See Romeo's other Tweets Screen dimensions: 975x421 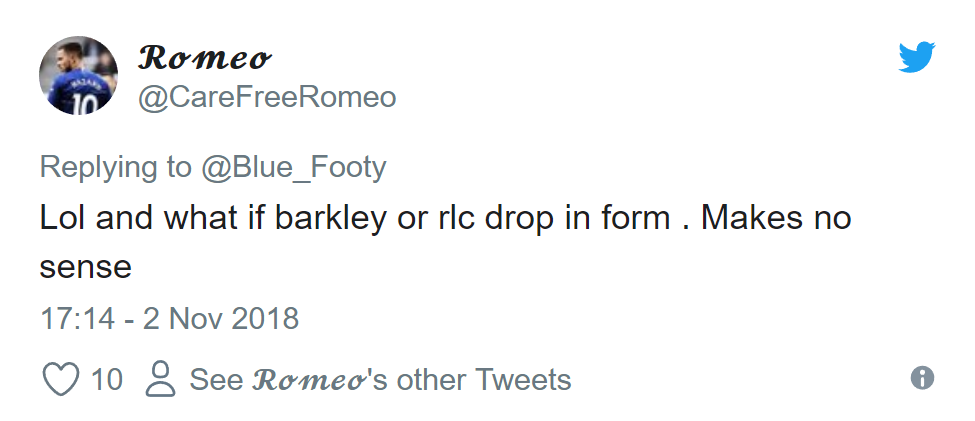380,380
